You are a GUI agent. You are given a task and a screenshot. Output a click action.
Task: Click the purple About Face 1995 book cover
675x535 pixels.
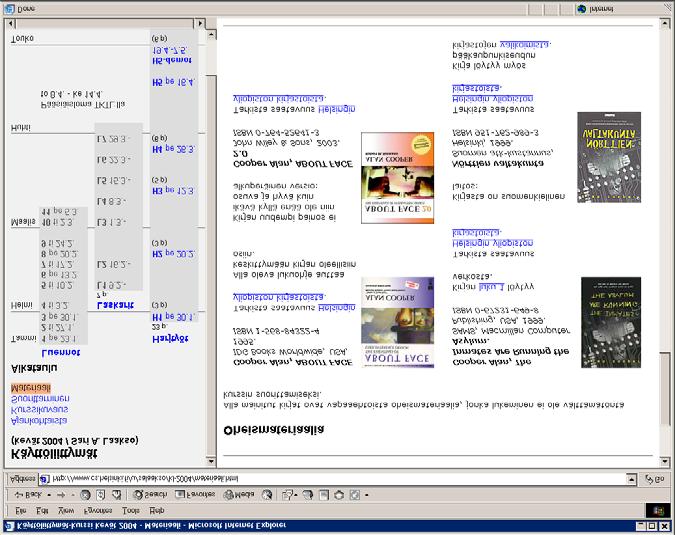[397, 322]
